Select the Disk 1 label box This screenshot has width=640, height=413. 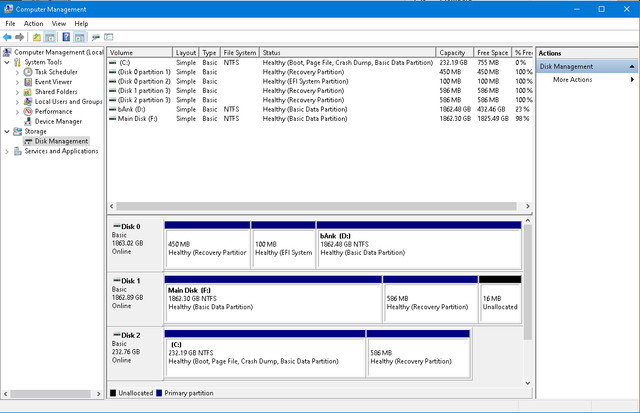pos(135,298)
